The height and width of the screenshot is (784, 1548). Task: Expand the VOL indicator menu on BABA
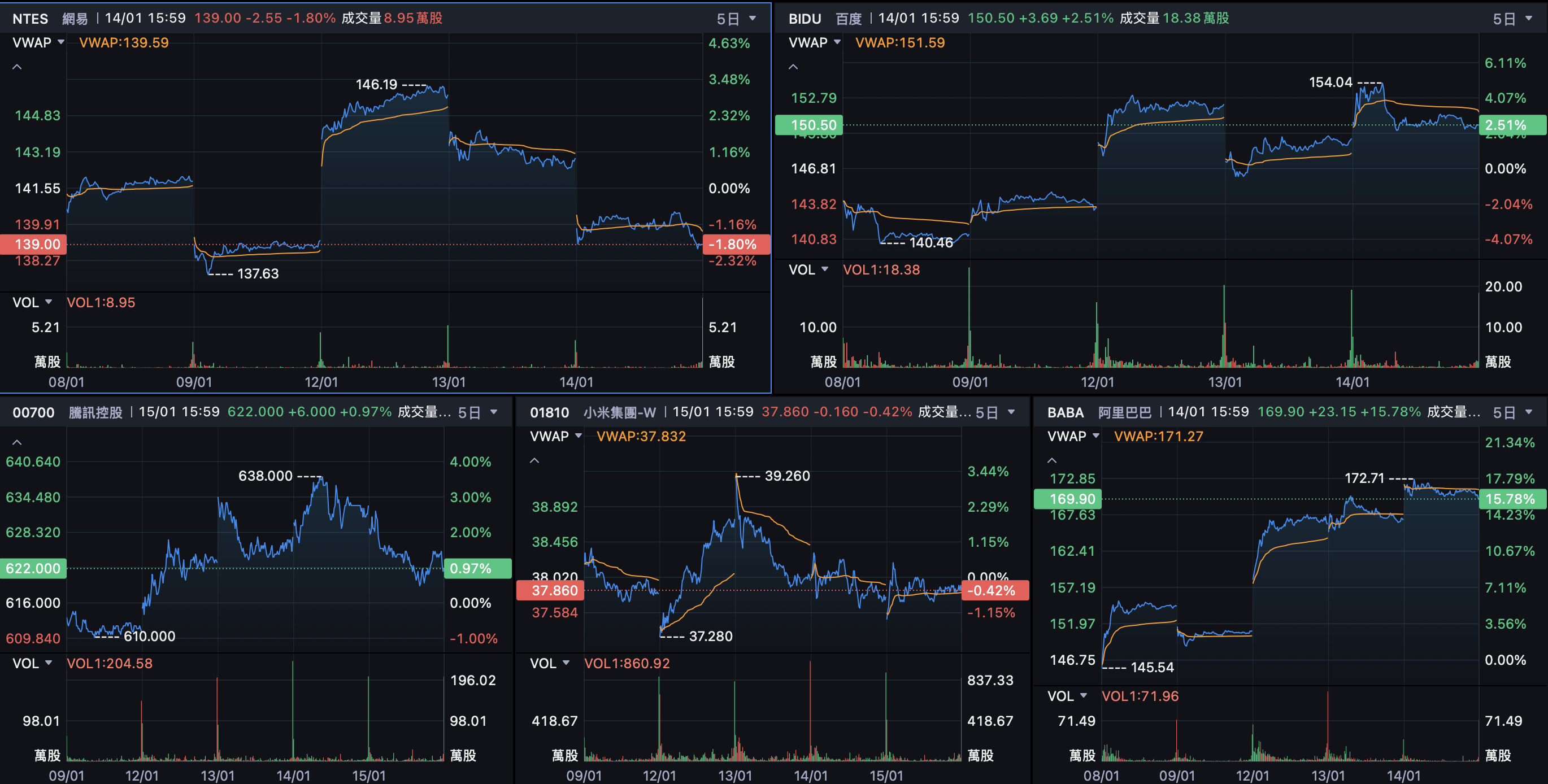point(1067,696)
